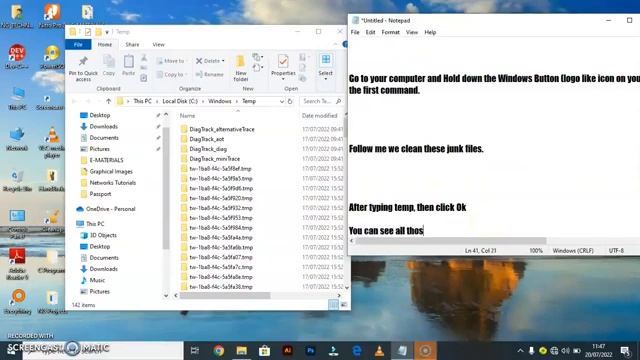Open Notepad View menu
The height and width of the screenshot is (360, 640).
click(x=411, y=32)
